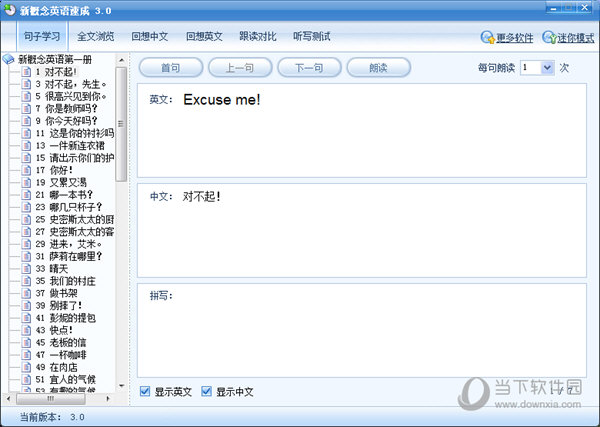
Task: Go to the 跟读对比 tab
Action: [x=258, y=36]
